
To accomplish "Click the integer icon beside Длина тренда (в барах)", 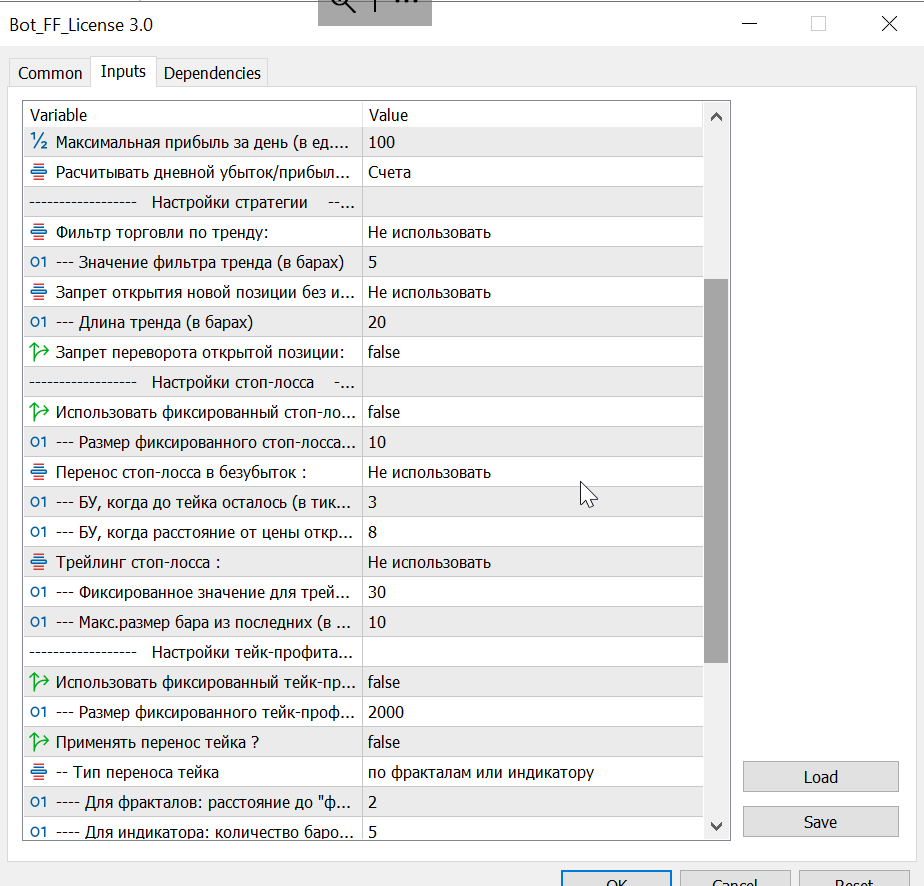I will point(39,322).
